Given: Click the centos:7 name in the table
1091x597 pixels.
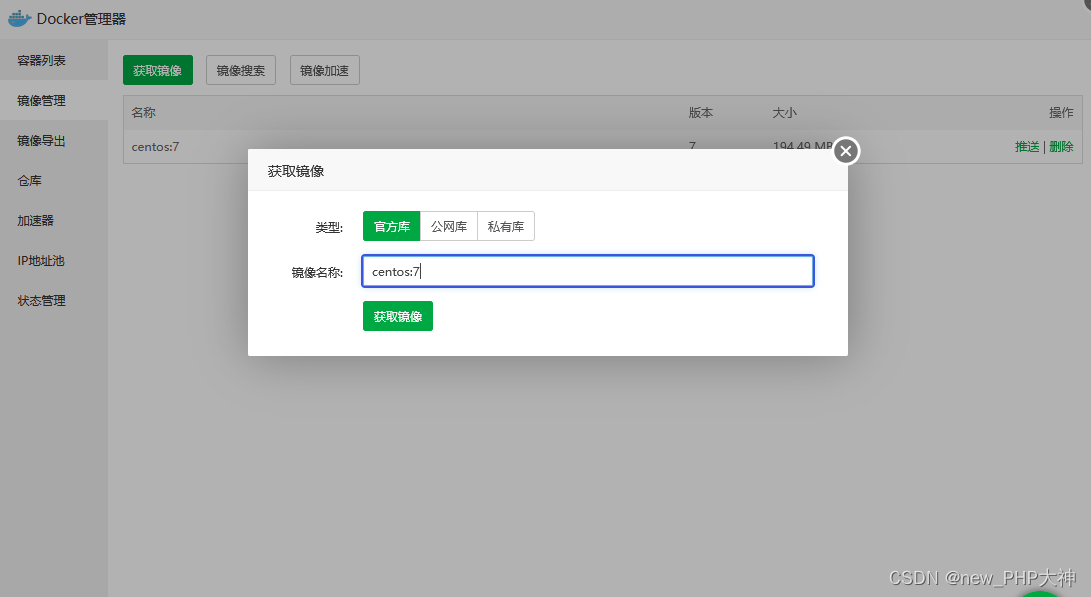Looking at the screenshot, I should click(155, 147).
